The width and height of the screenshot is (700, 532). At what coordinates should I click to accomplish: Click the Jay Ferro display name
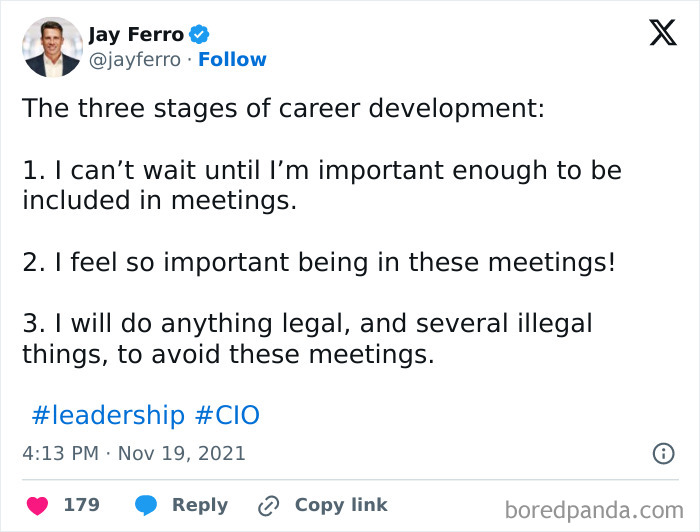[x=136, y=35]
